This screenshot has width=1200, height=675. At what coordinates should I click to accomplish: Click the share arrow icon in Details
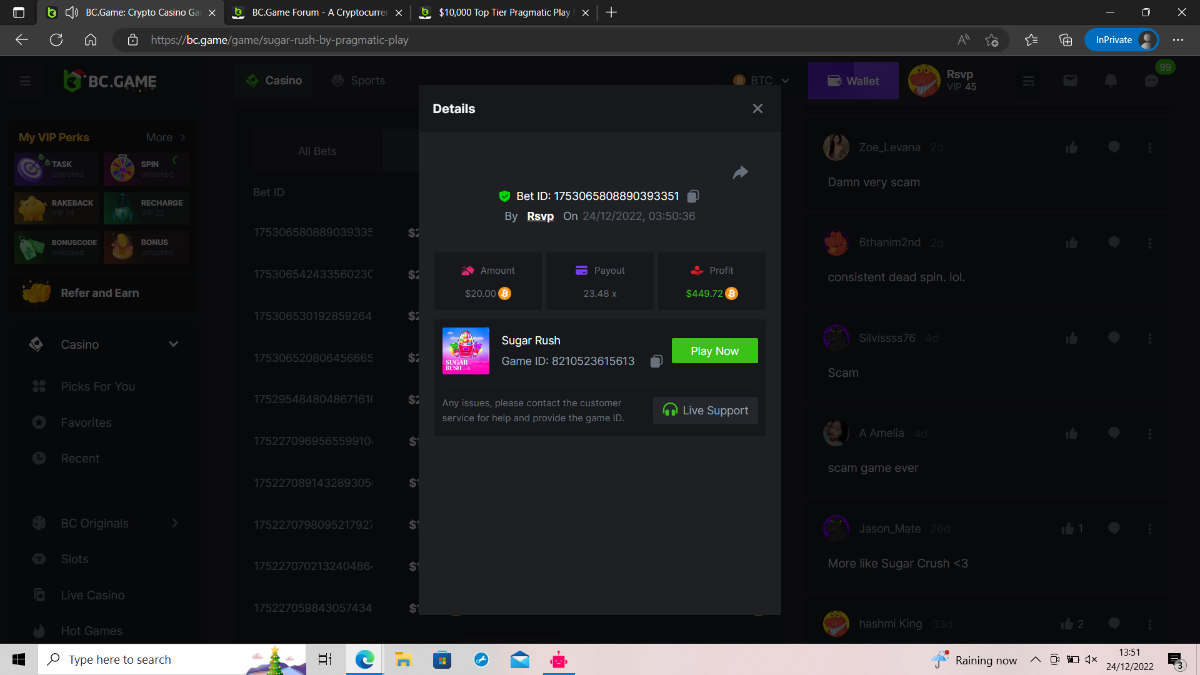pyautogui.click(x=740, y=173)
